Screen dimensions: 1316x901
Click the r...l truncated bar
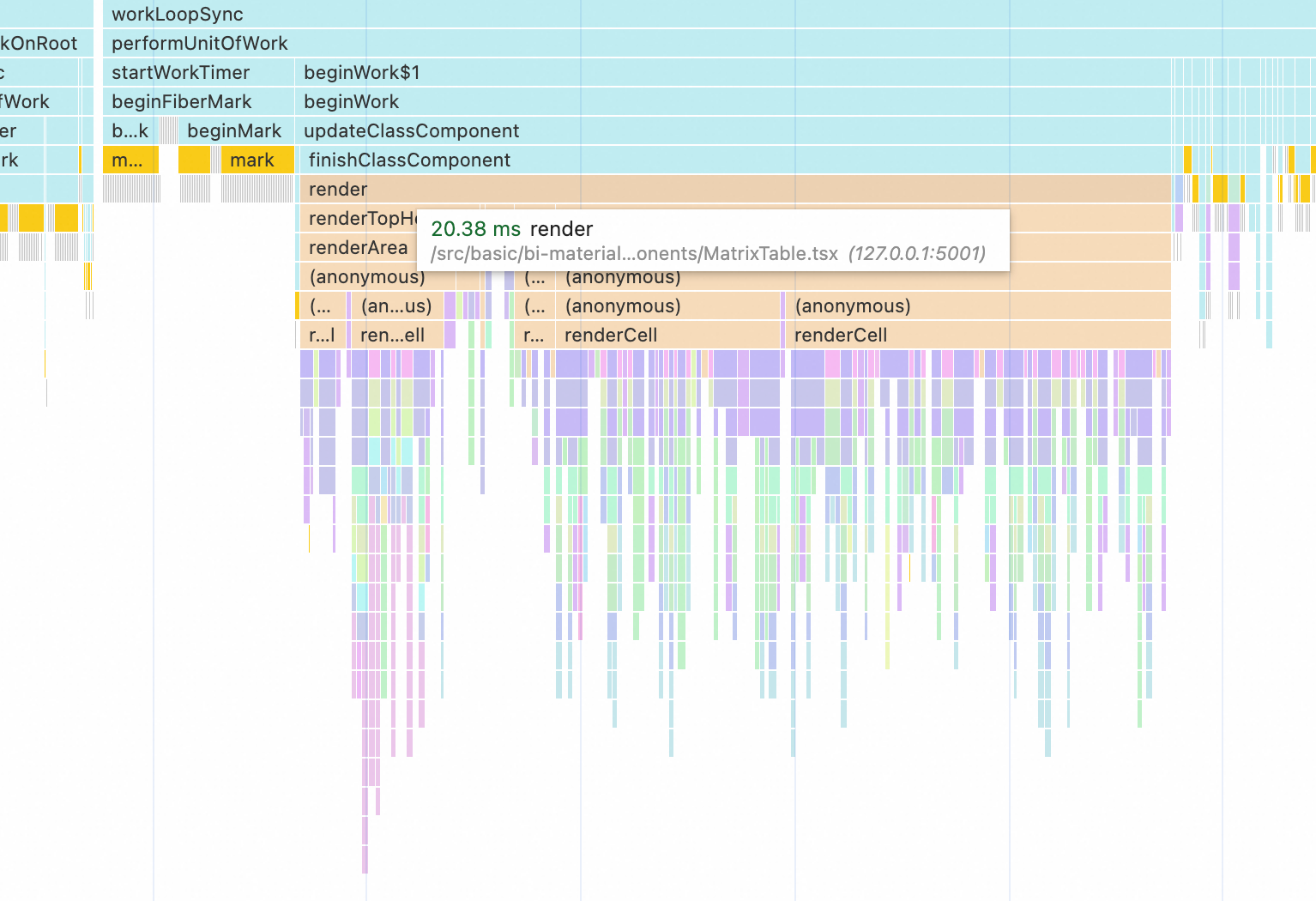[323, 335]
